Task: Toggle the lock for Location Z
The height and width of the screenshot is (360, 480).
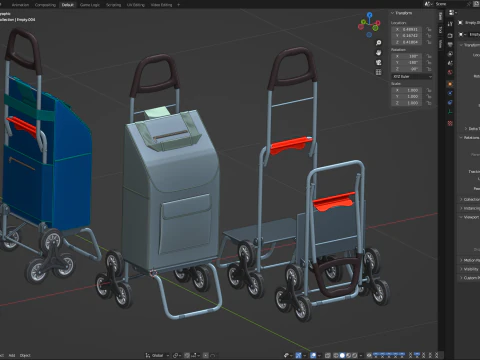Action: [x=428, y=42]
